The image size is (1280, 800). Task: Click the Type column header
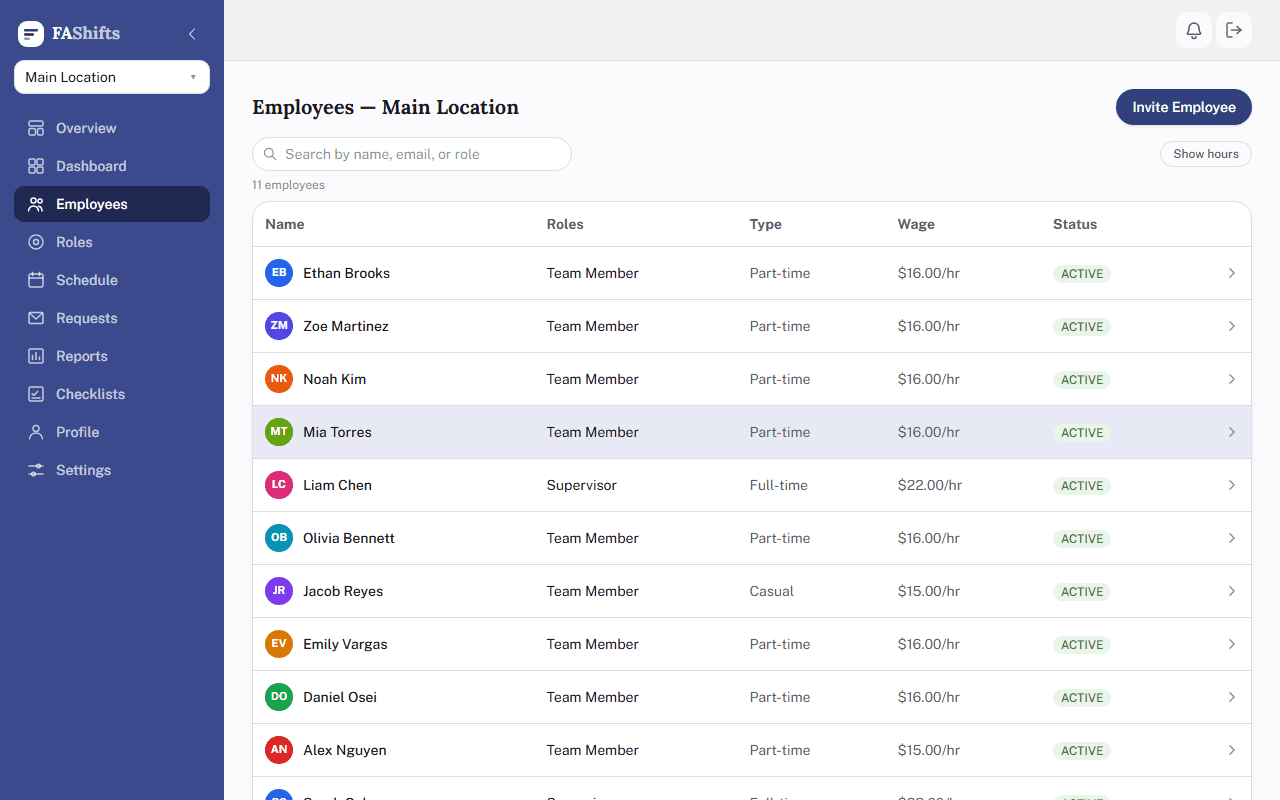(766, 224)
